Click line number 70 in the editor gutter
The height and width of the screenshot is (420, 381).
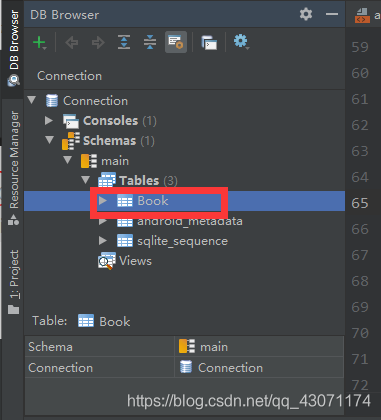click(x=360, y=333)
